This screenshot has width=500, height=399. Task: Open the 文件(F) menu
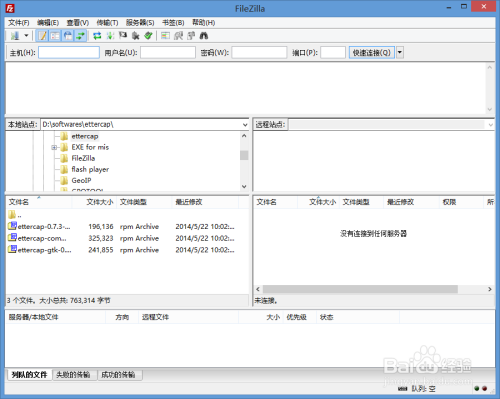point(19,23)
